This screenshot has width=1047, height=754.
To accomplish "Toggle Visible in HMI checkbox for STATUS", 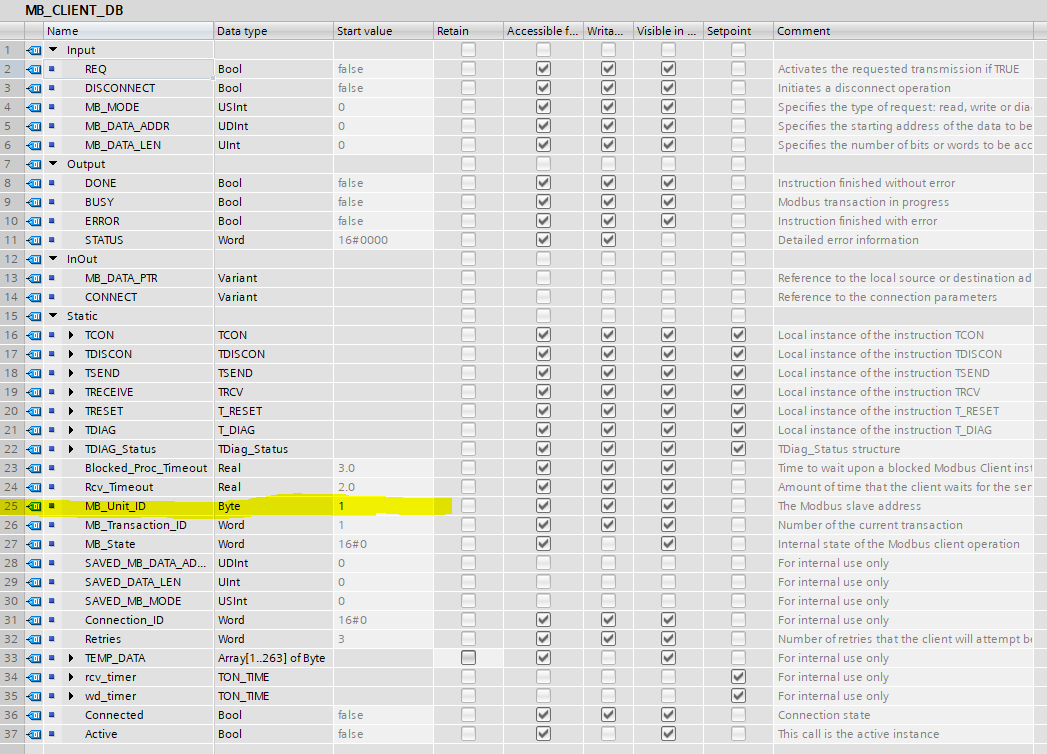I will click(668, 240).
